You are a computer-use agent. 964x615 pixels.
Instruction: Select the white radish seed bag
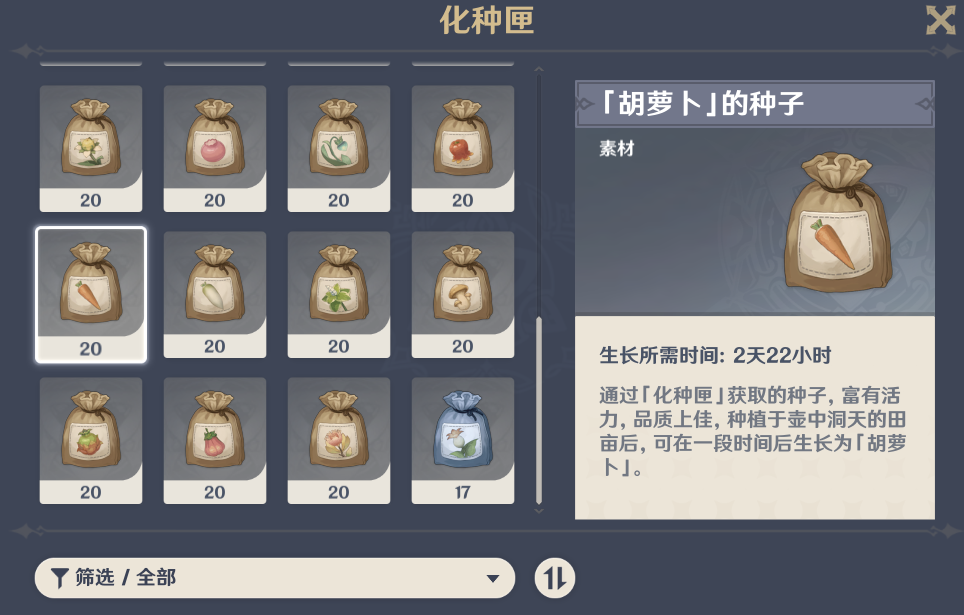click(x=215, y=295)
